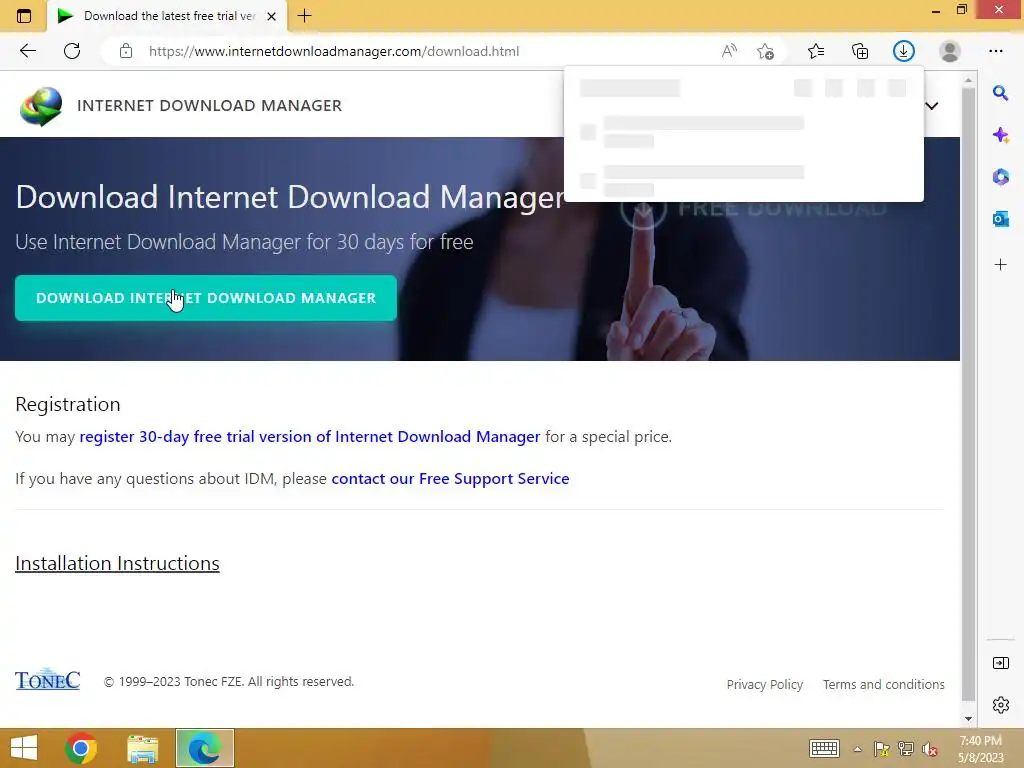The image size is (1024, 768).
Task: Open register 30-day free trial link
Action: [310, 436]
